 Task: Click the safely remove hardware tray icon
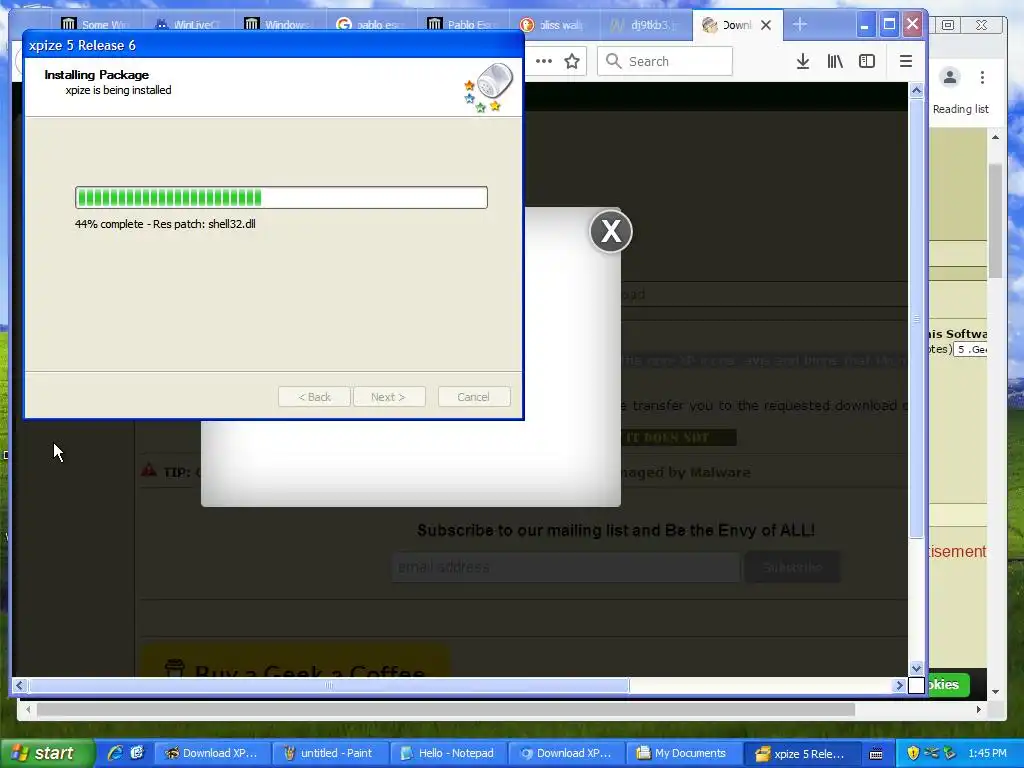tap(949, 753)
